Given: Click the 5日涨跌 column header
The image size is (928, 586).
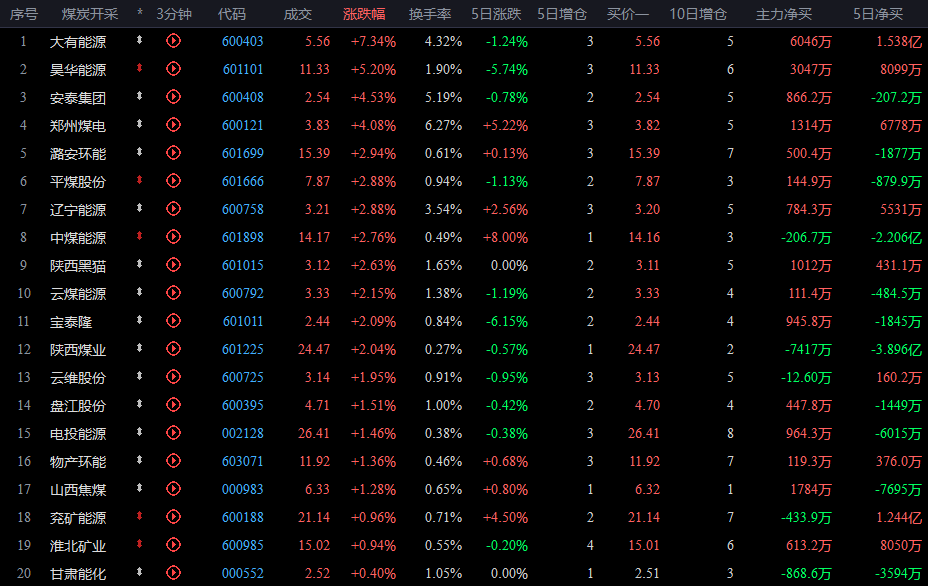Looking at the screenshot, I should [x=496, y=14].
